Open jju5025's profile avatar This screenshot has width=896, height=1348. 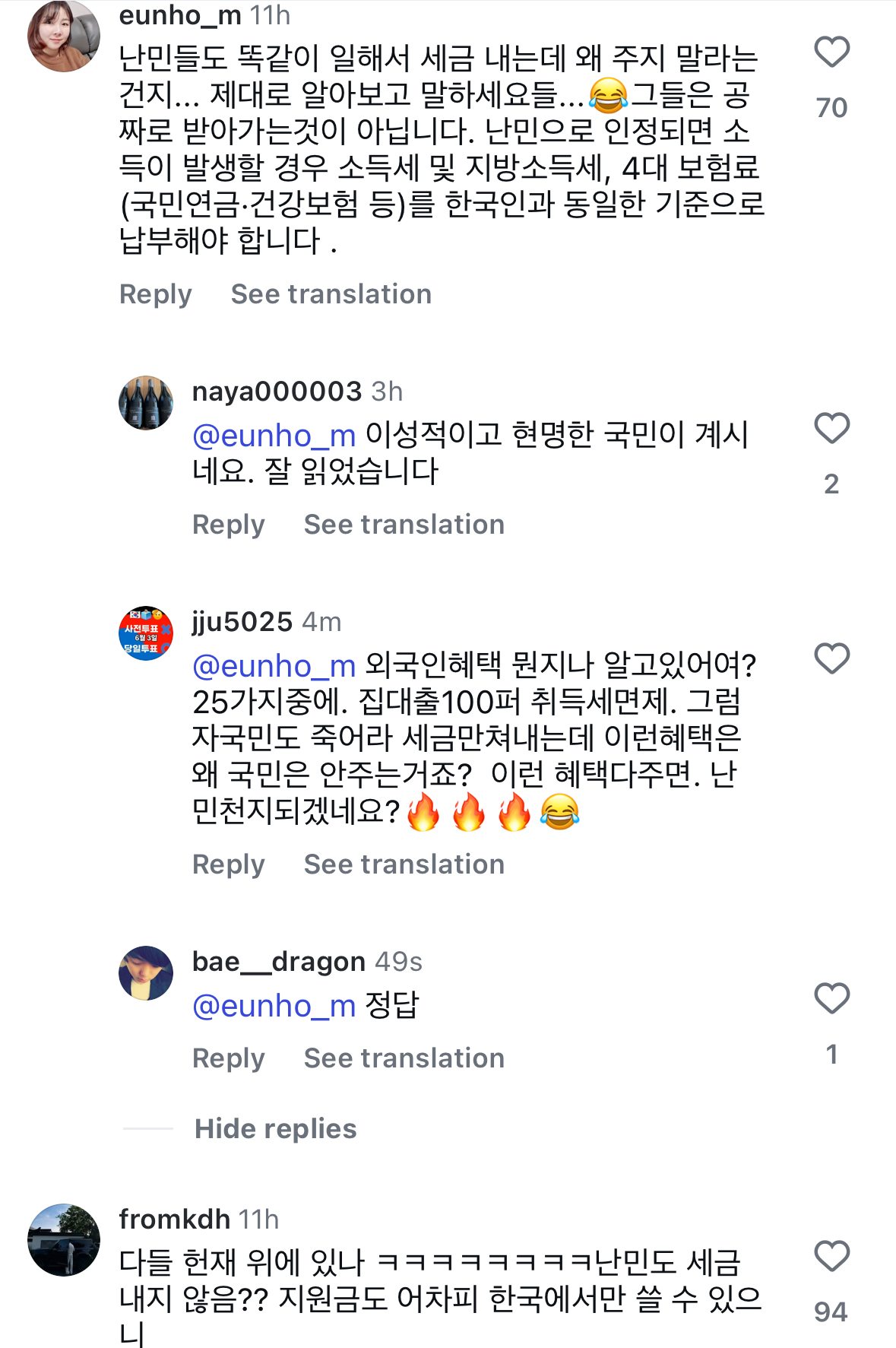146,633
